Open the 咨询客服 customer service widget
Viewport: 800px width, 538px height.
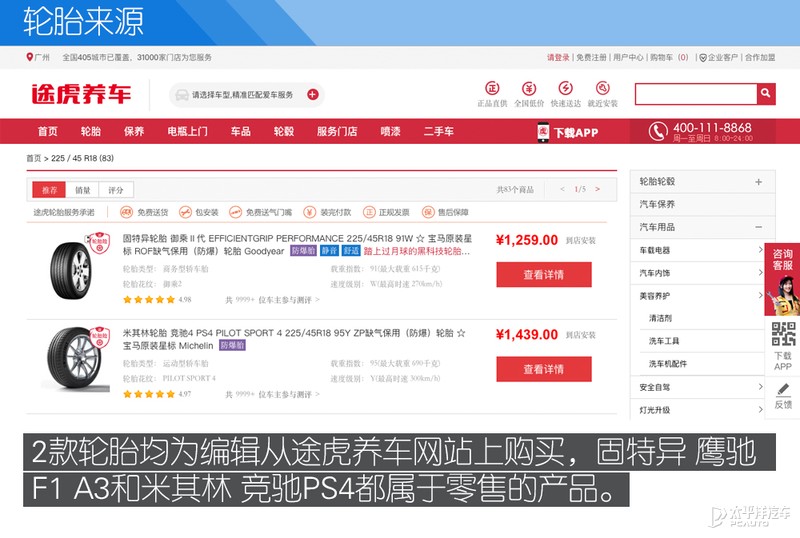tap(782, 279)
